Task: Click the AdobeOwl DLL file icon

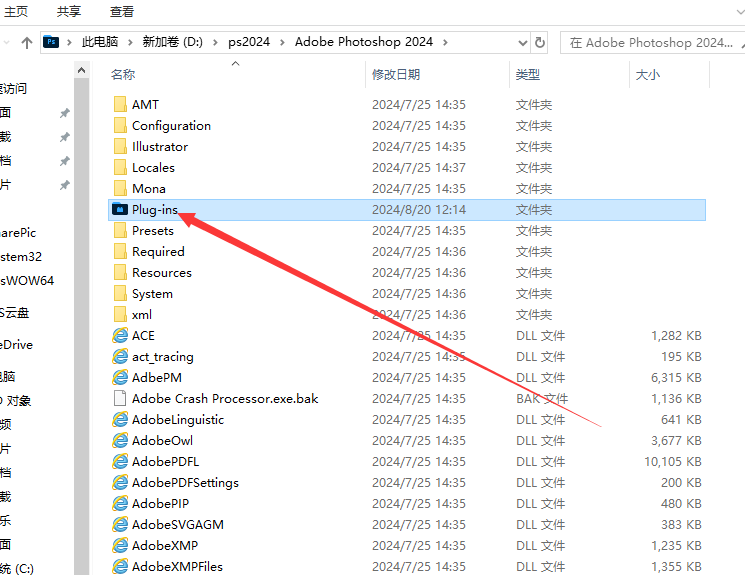Action: click(120, 441)
